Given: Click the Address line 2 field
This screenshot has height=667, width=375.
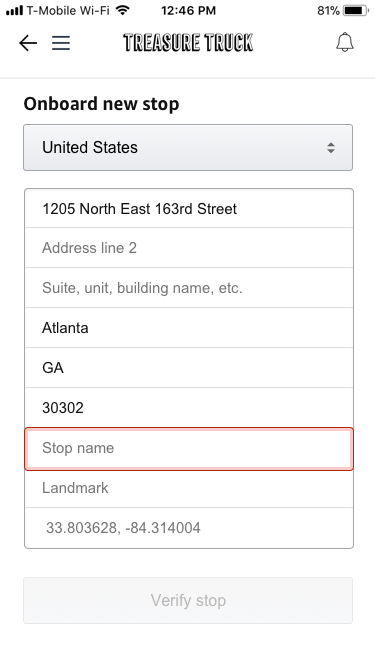Looking at the screenshot, I should pyautogui.click(x=189, y=248).
